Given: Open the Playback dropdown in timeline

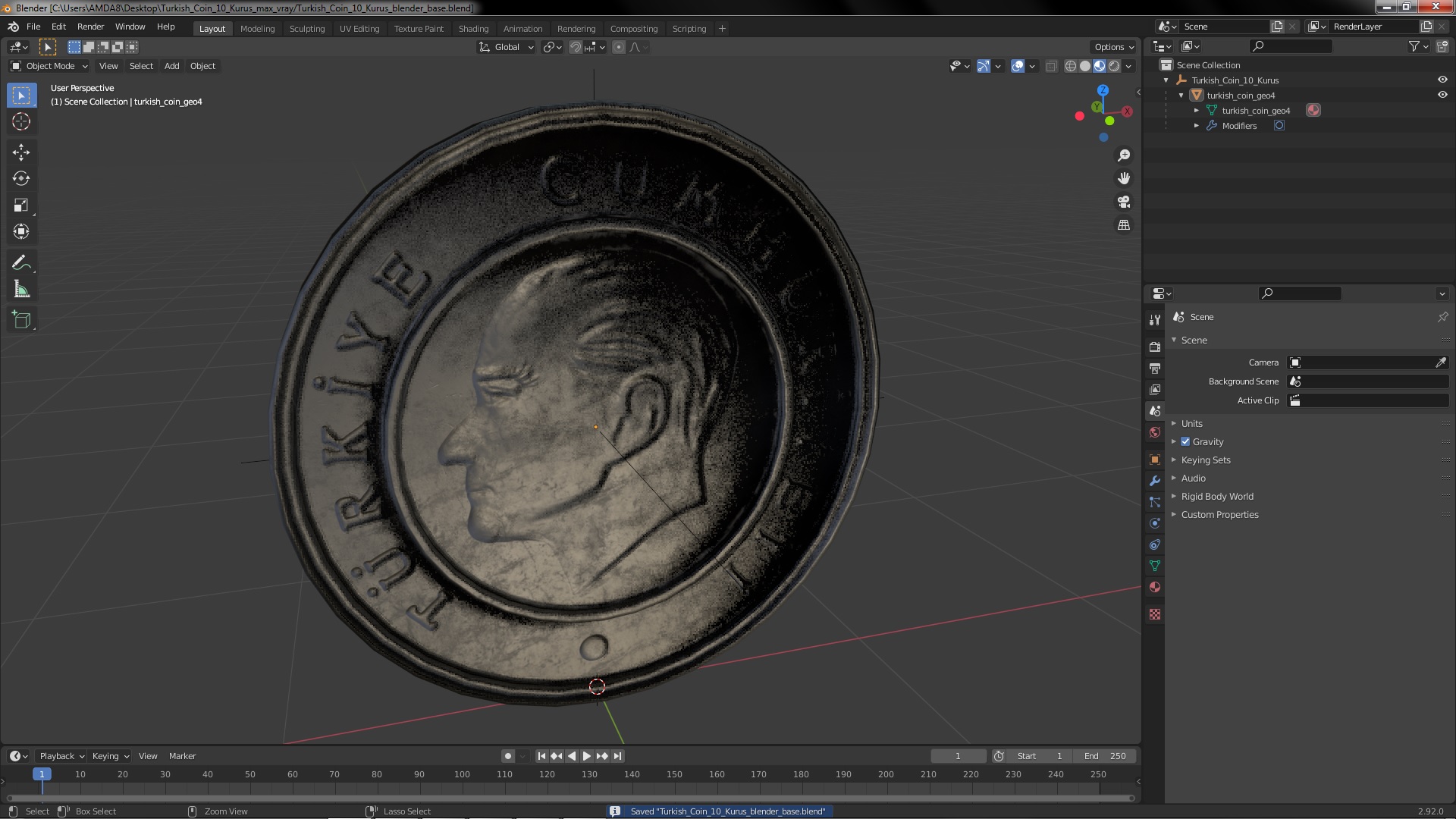Looking at the screenshot, I should tap(61, 756).
